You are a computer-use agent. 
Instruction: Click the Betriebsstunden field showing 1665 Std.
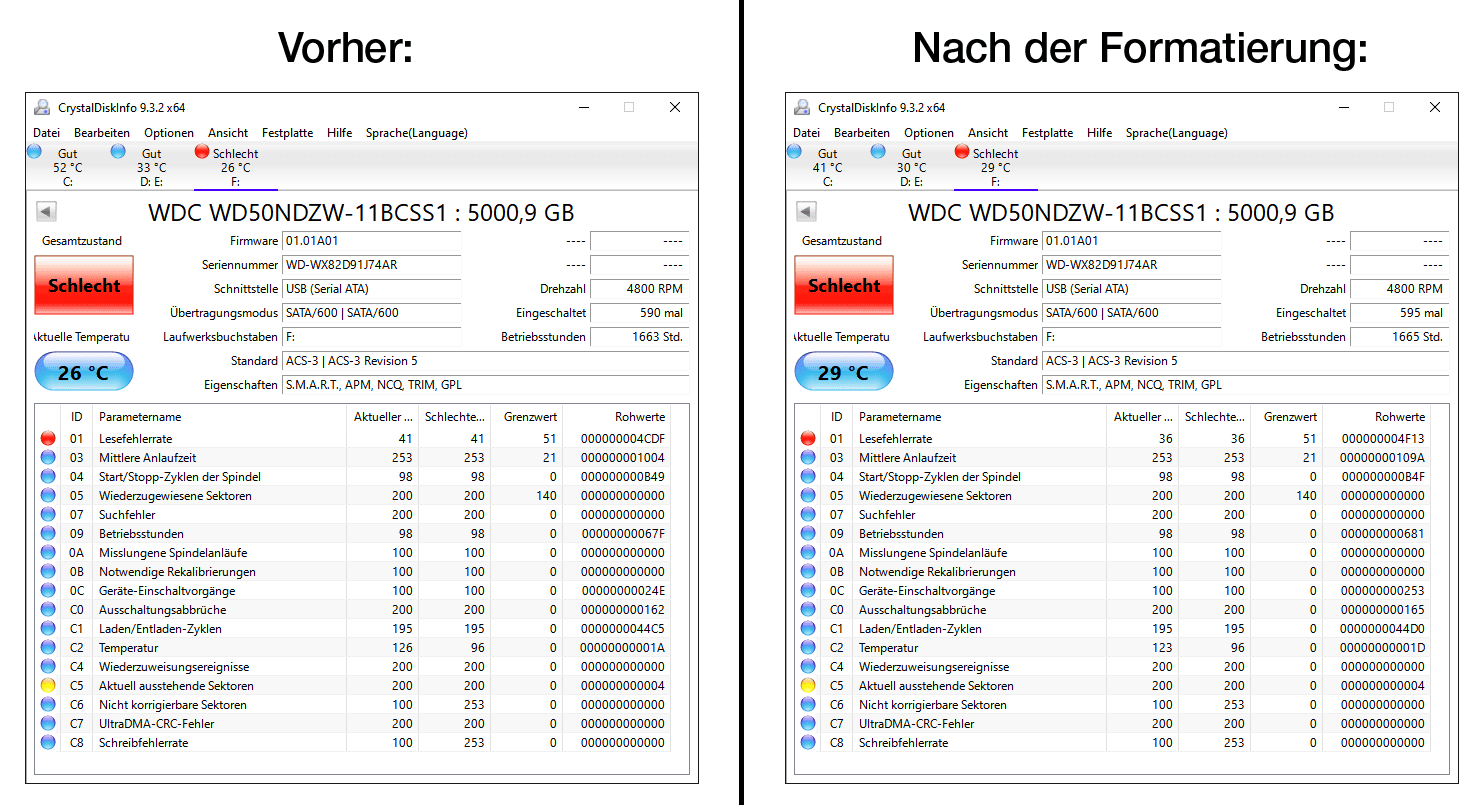pos(1399,337)
